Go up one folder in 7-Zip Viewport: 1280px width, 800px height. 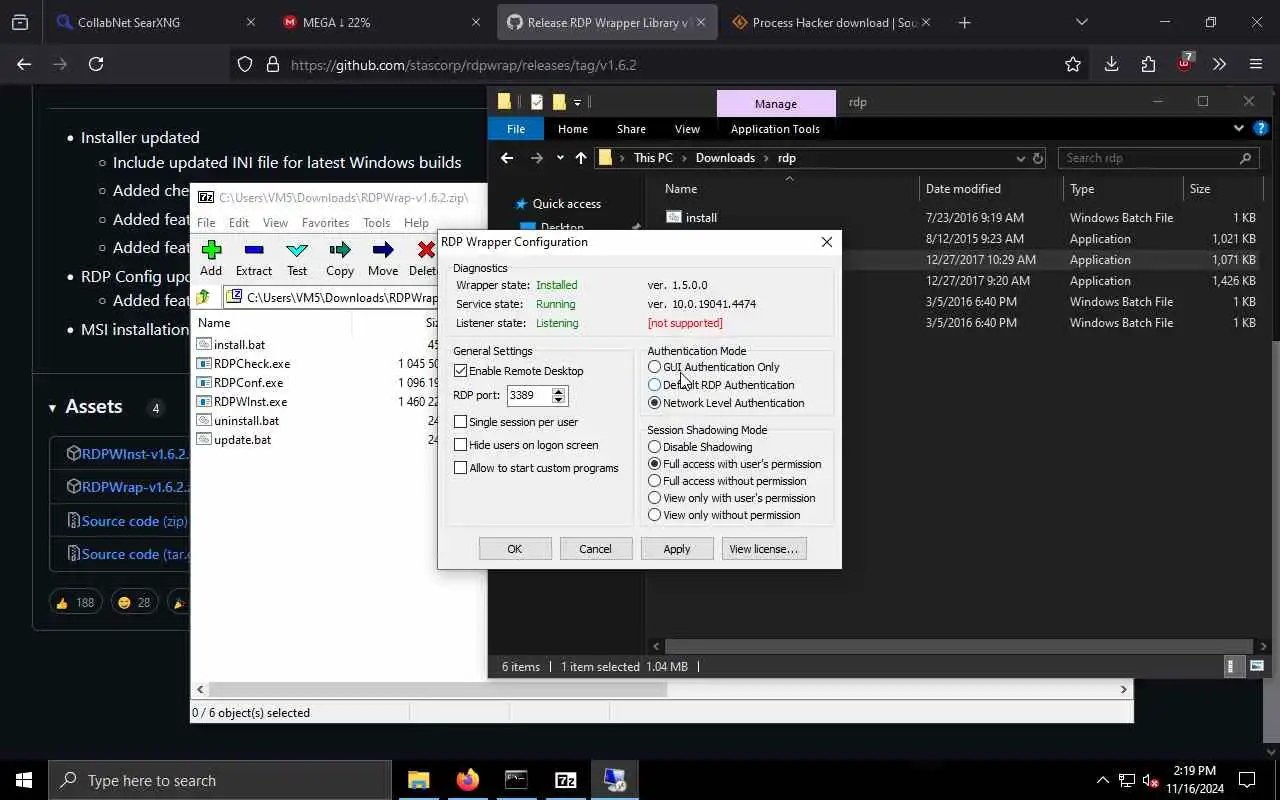pos(203,297)
